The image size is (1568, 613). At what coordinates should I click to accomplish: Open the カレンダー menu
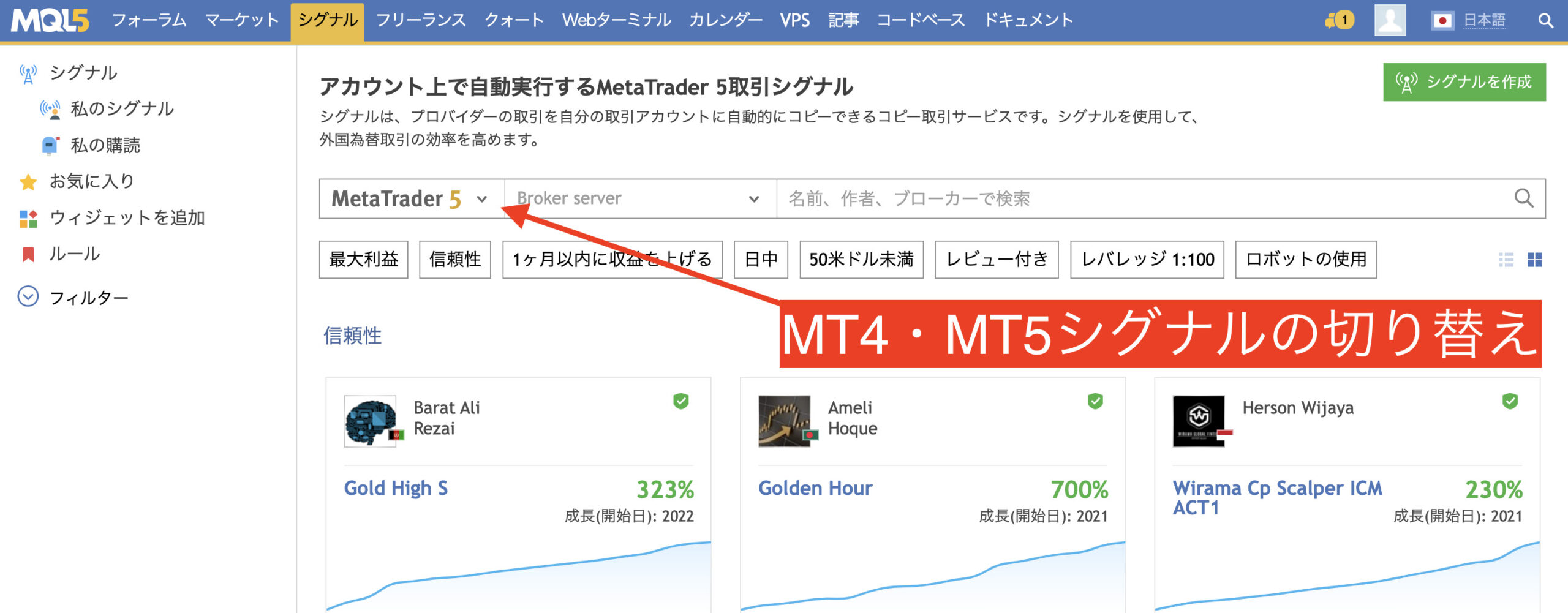click(x=726, y=20)
